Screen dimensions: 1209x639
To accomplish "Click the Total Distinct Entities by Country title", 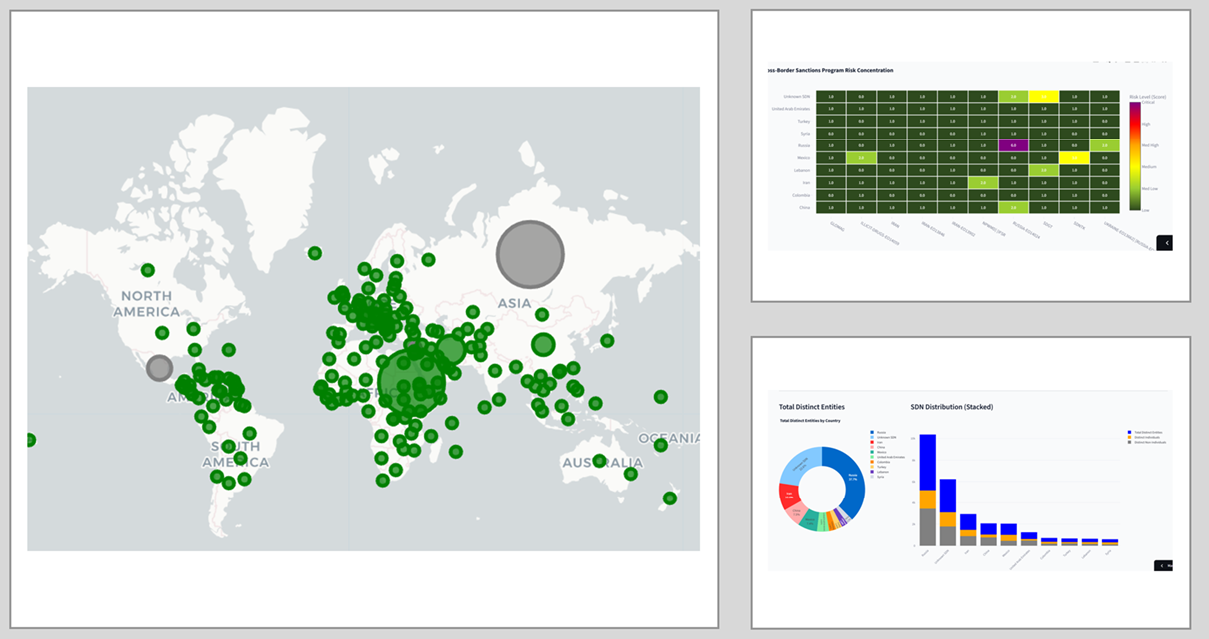I will click(x=810, y=421).
